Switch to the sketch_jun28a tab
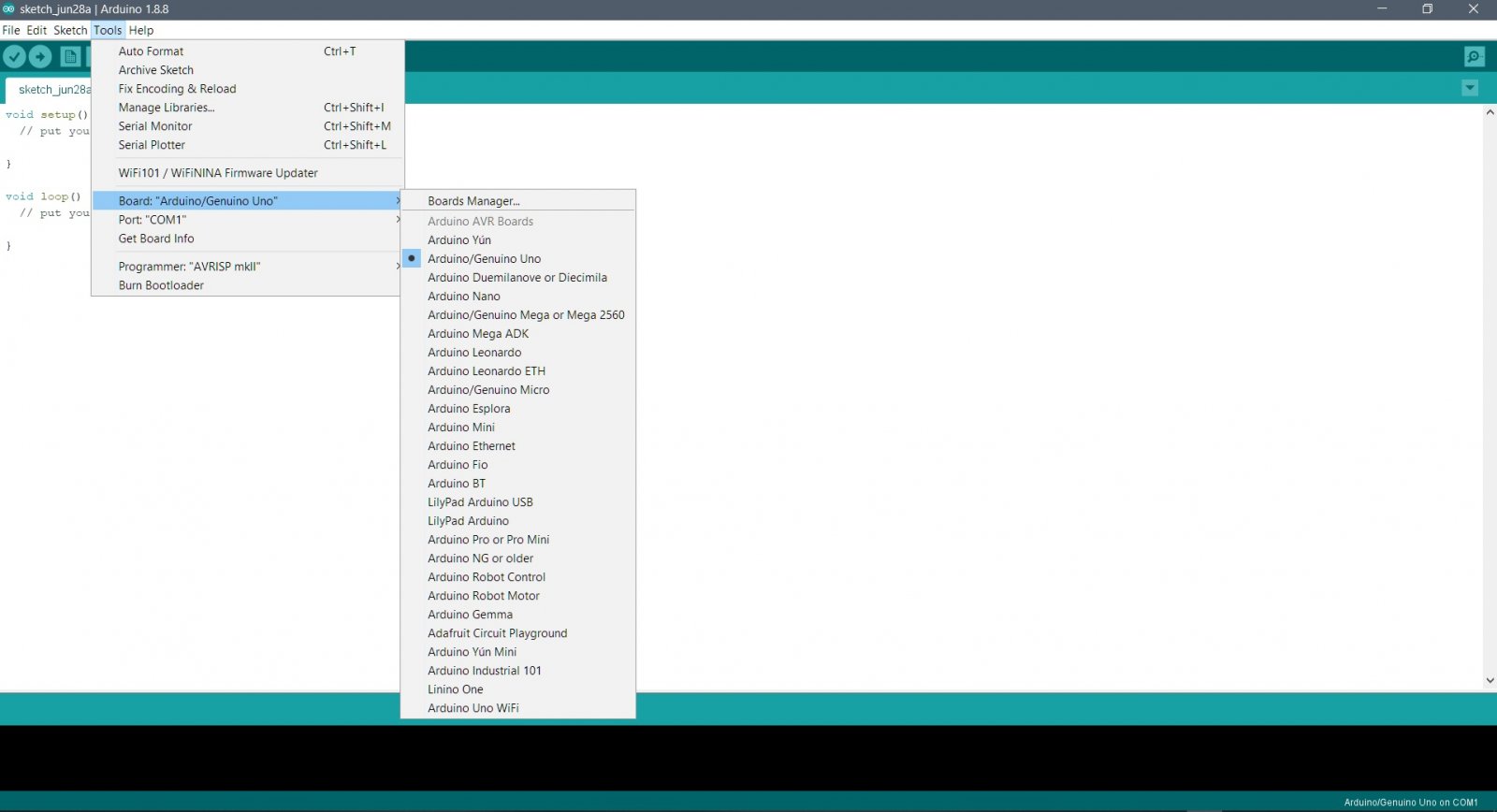This screenshot has width=1497, height=812. tap(50, 90)
